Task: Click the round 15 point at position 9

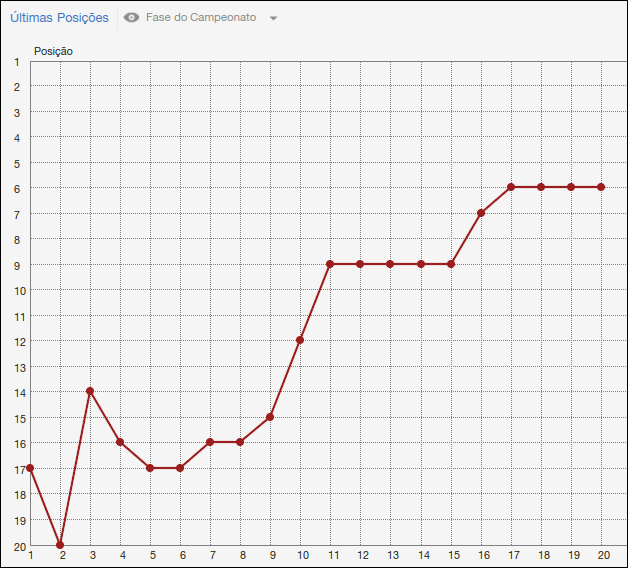Action: click(451, 264)
